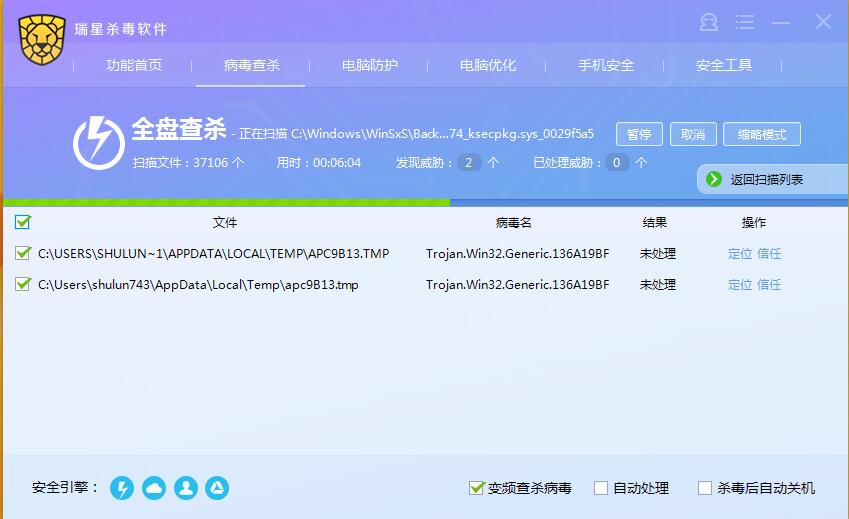This screenshot has height=519, width=849.
Task: Click Trojan.Win32.Generic.136A19BF in second row
Action: point(518,284)
